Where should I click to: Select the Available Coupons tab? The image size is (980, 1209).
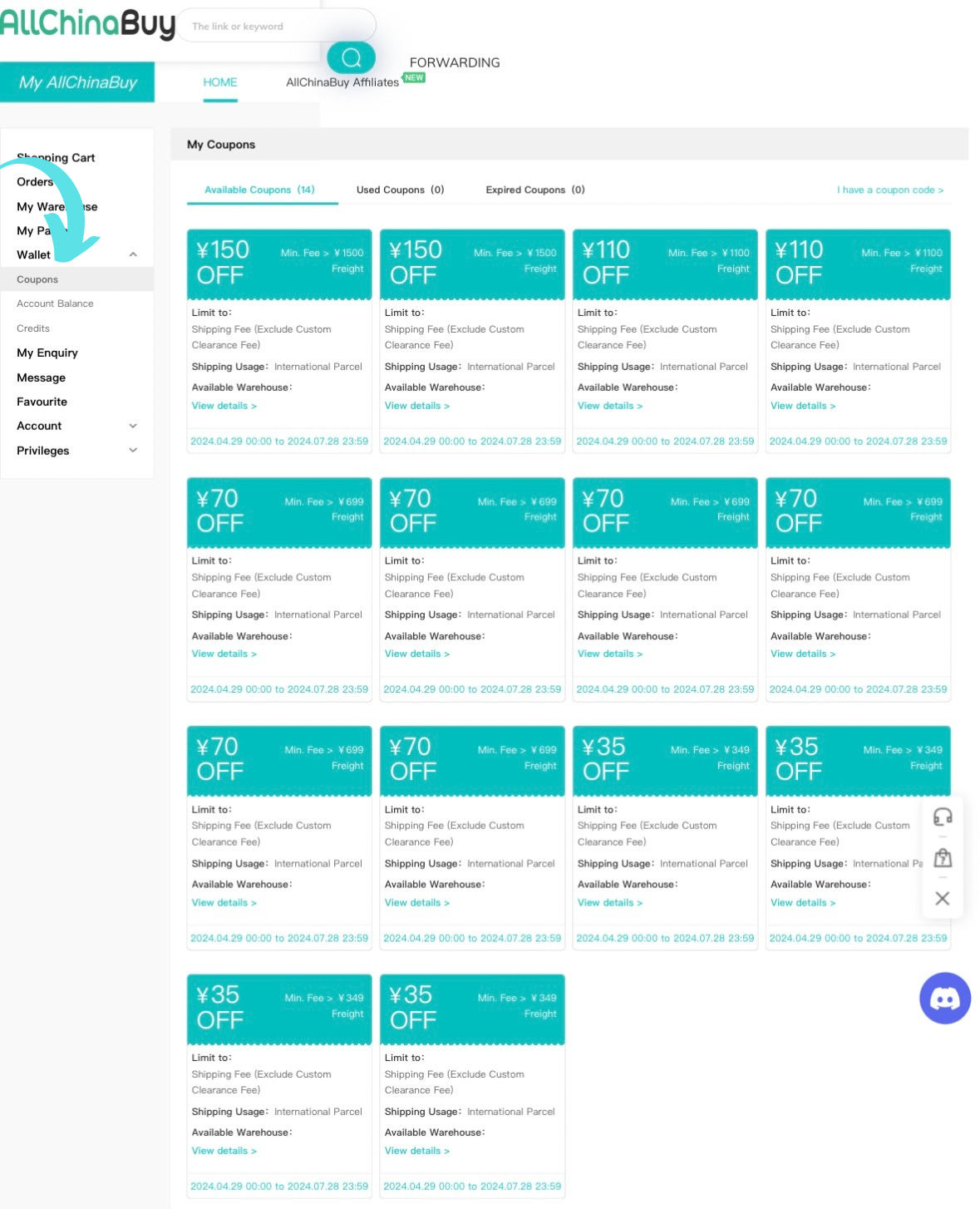point(259,190)
